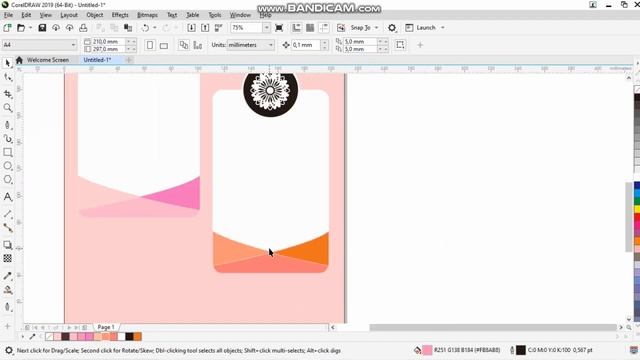Set page orientation to portrait

click(x=150, y=45)
